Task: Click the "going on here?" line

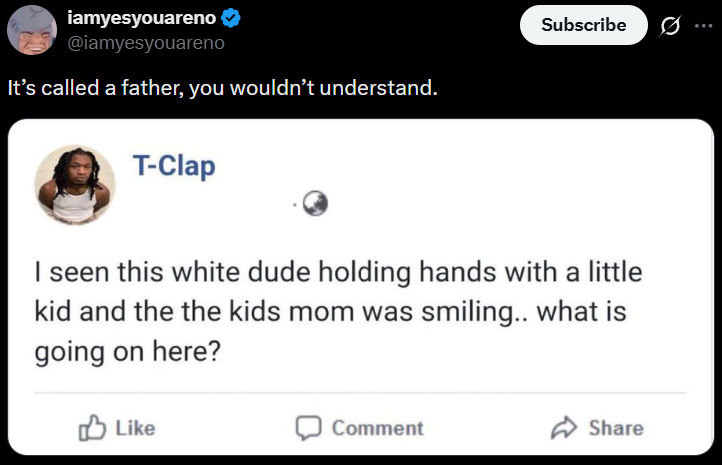Action: pos(127,352)
